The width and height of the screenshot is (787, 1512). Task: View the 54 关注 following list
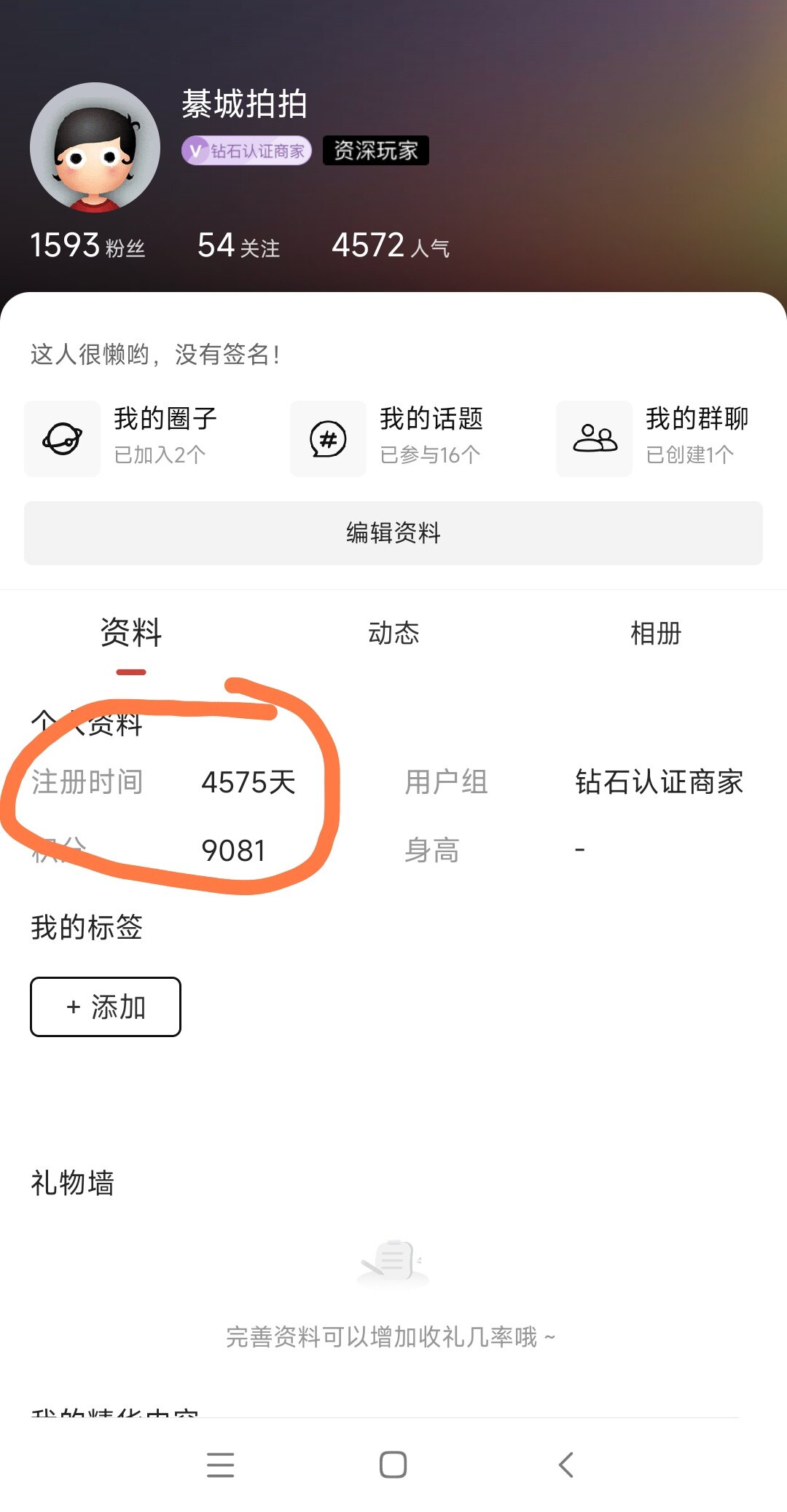click(x=239, y=245)
